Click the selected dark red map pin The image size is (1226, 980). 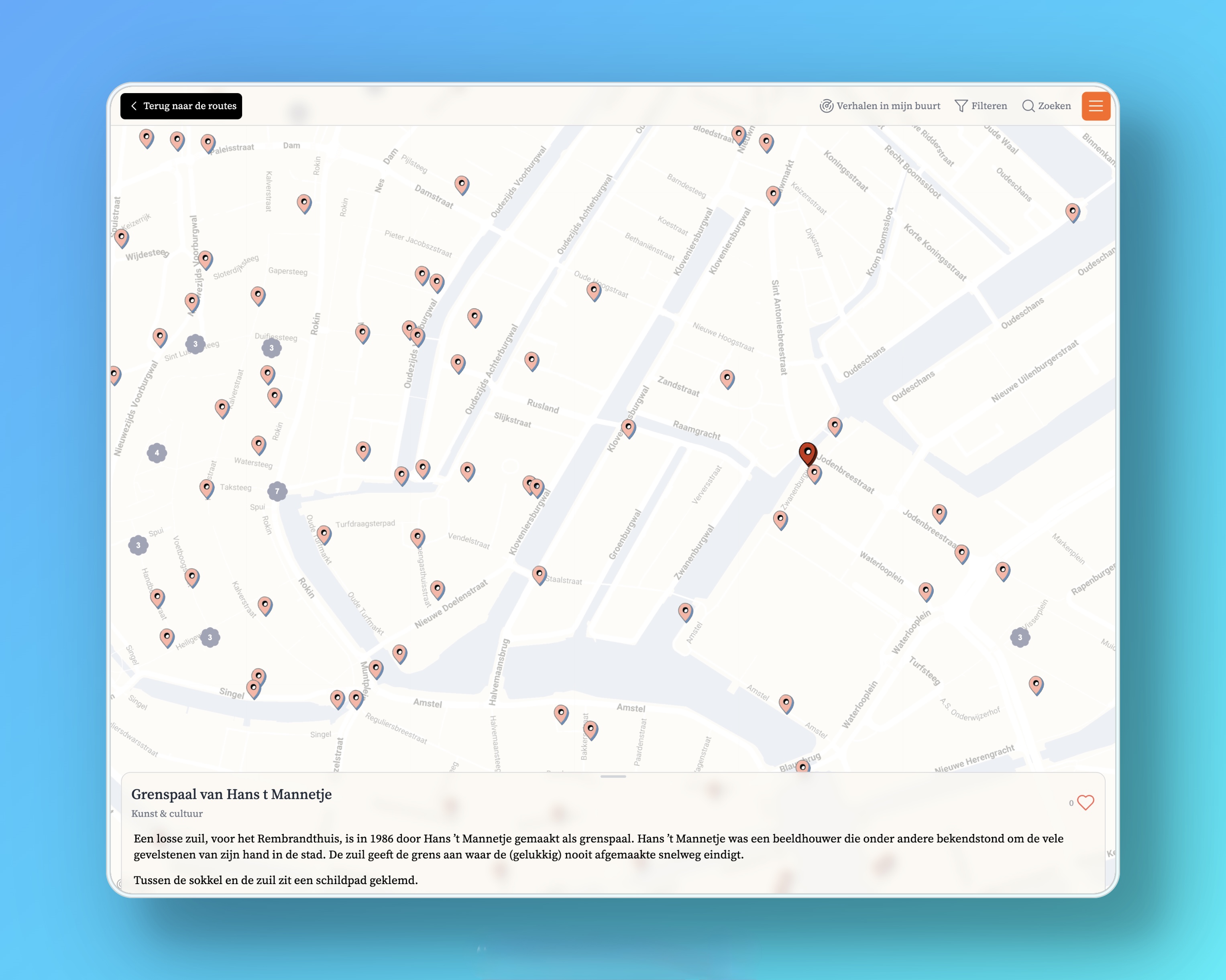807,453
